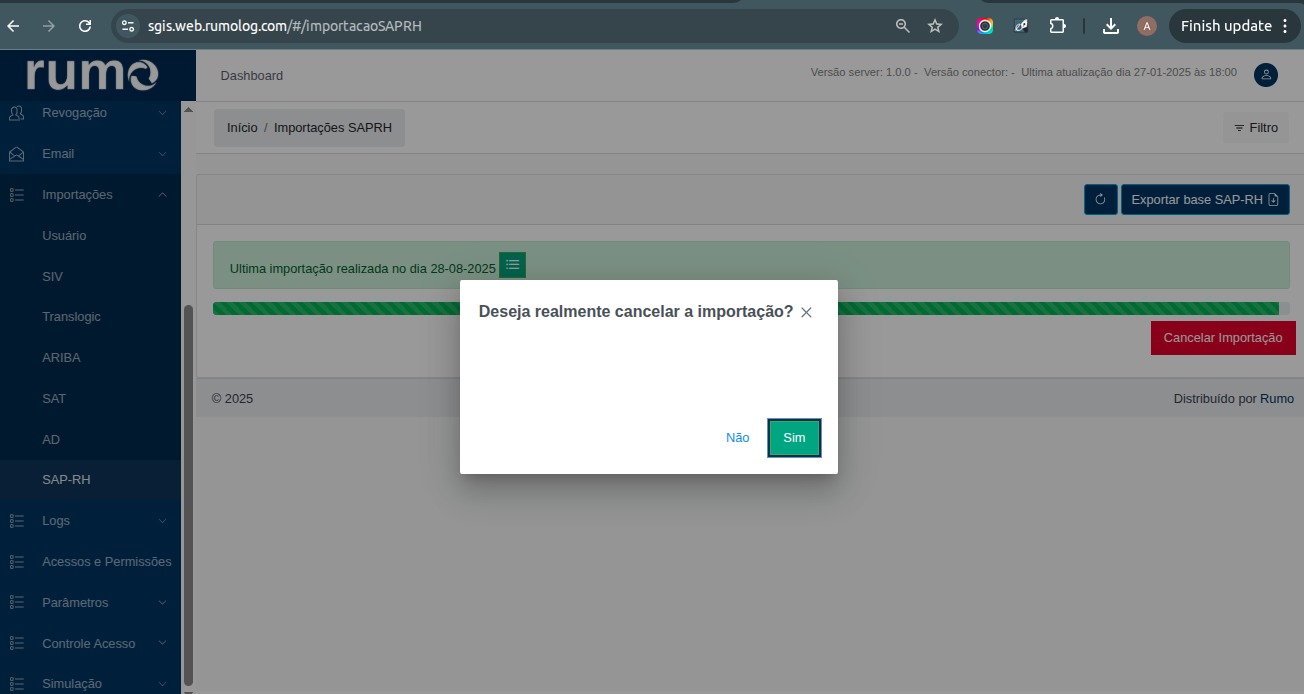Click the green list icon after import date
Viewport: 1304px width, 694px height.
tap(512, 265)
